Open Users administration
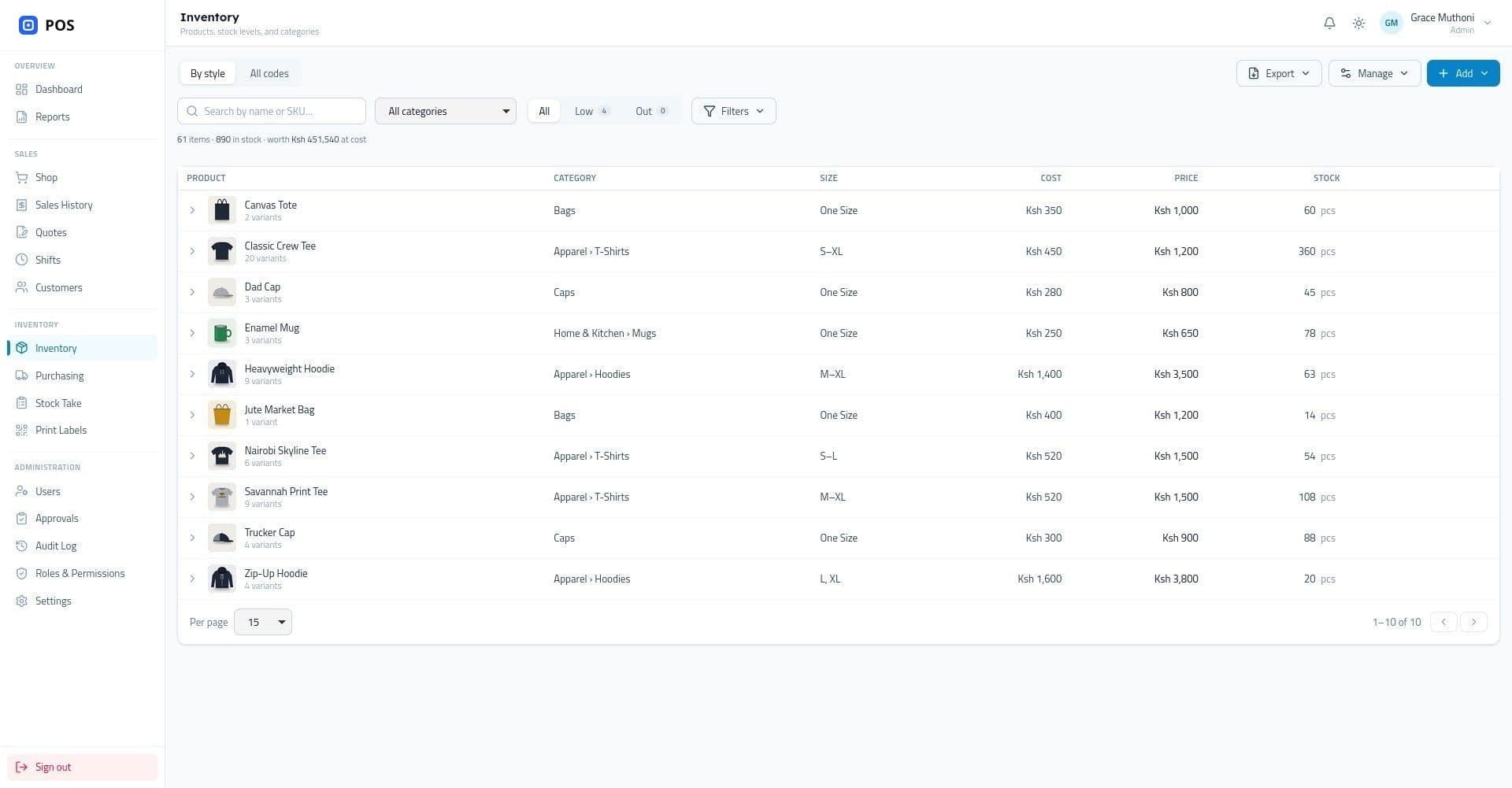Screen dimensions: 1512x788 click(x=82, y=492)
